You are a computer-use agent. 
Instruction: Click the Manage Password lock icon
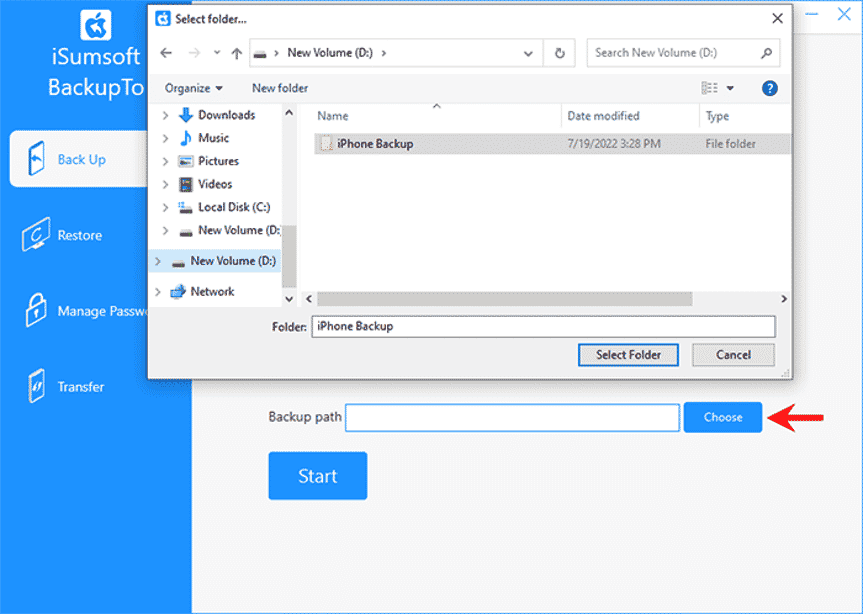[36, 310]
